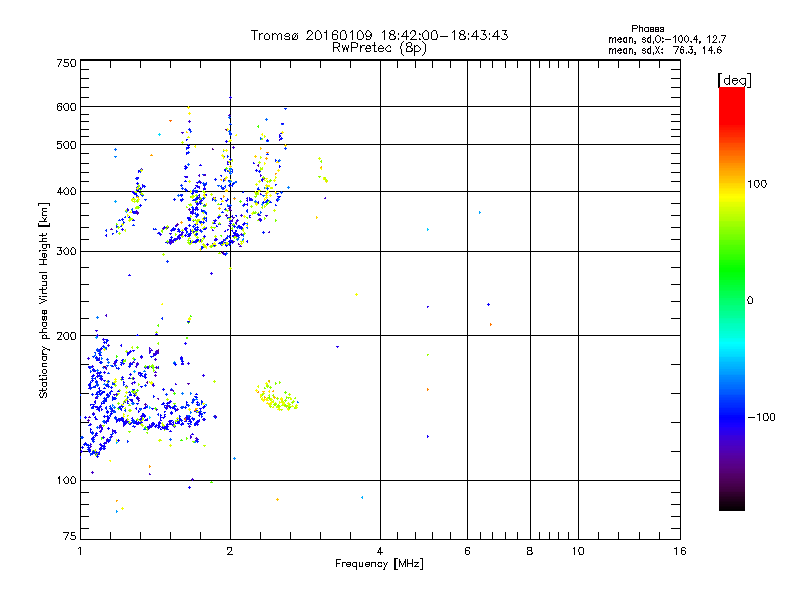800x600 pixels.
Task: Click the black bottom end of the colorbar
Action: [732, 503]
